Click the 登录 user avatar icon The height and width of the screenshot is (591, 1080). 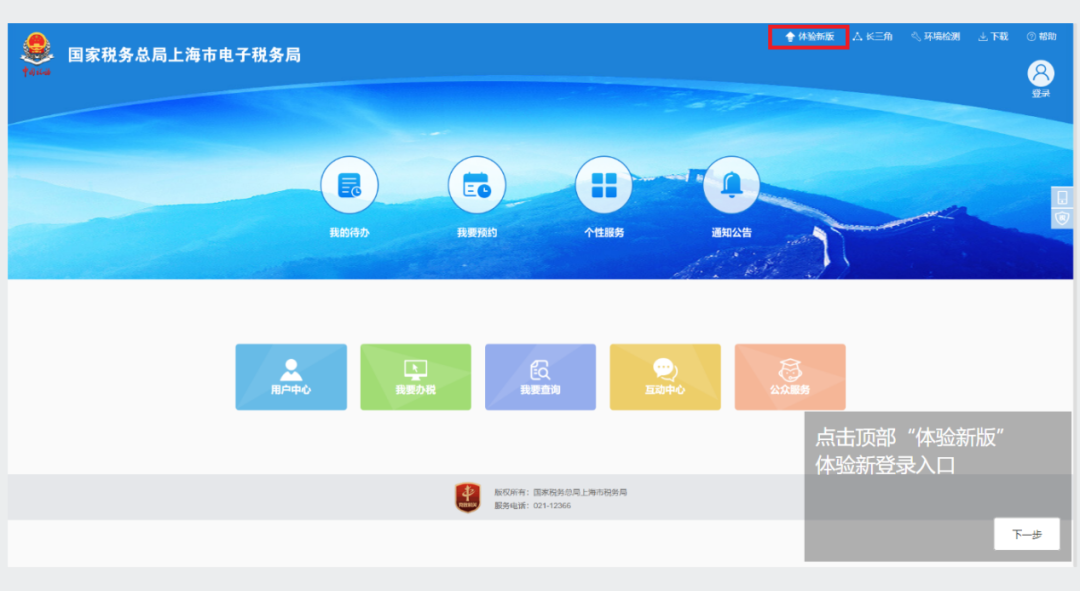(1041, 73)
